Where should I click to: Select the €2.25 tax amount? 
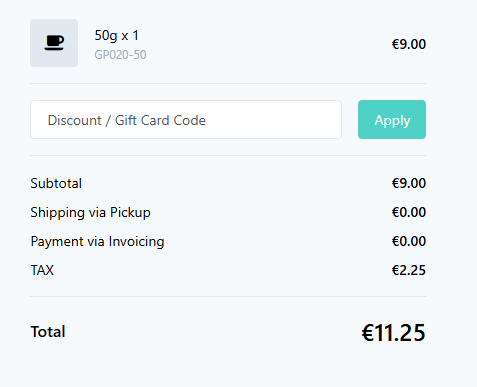[409, 270]
